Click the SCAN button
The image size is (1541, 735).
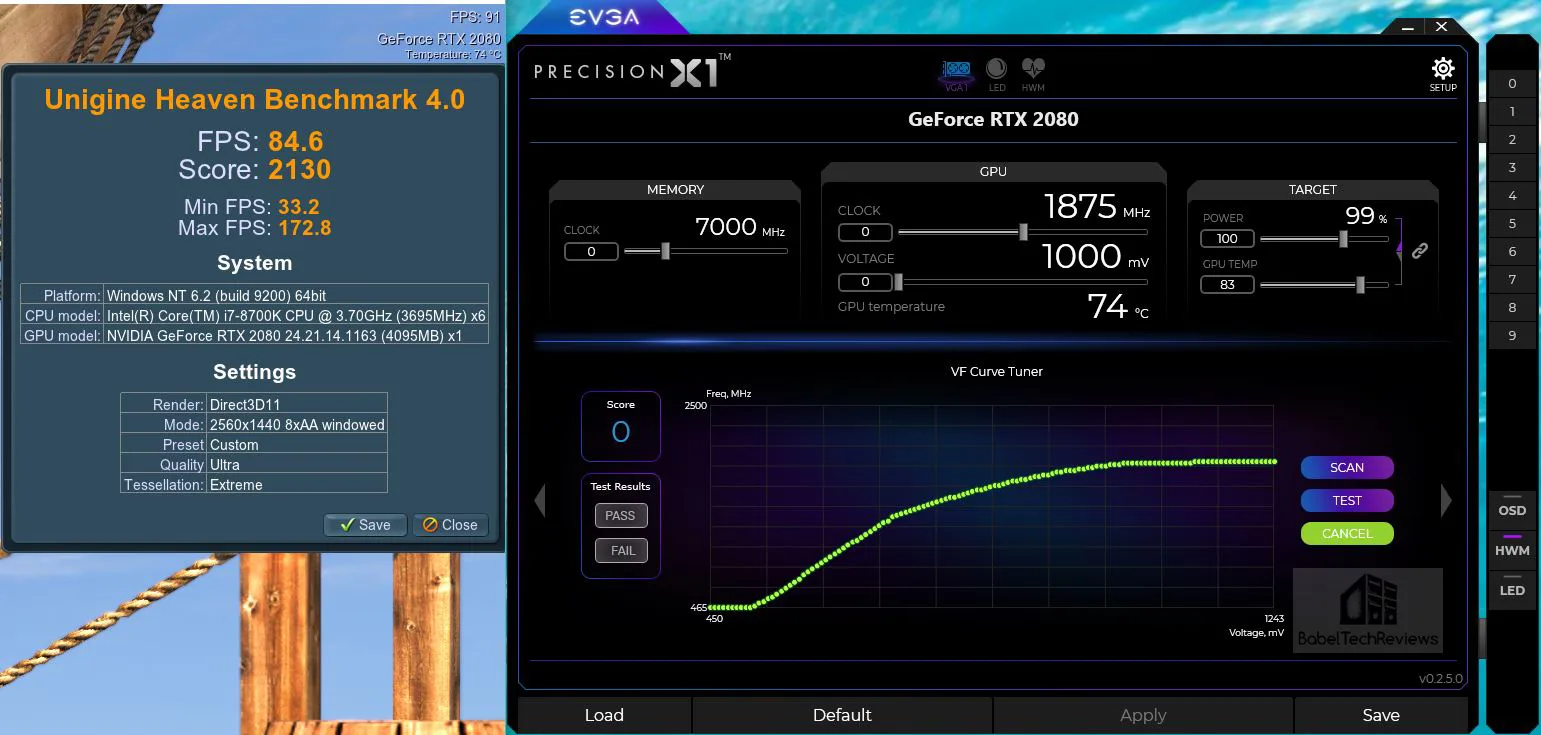point(1347,467)
